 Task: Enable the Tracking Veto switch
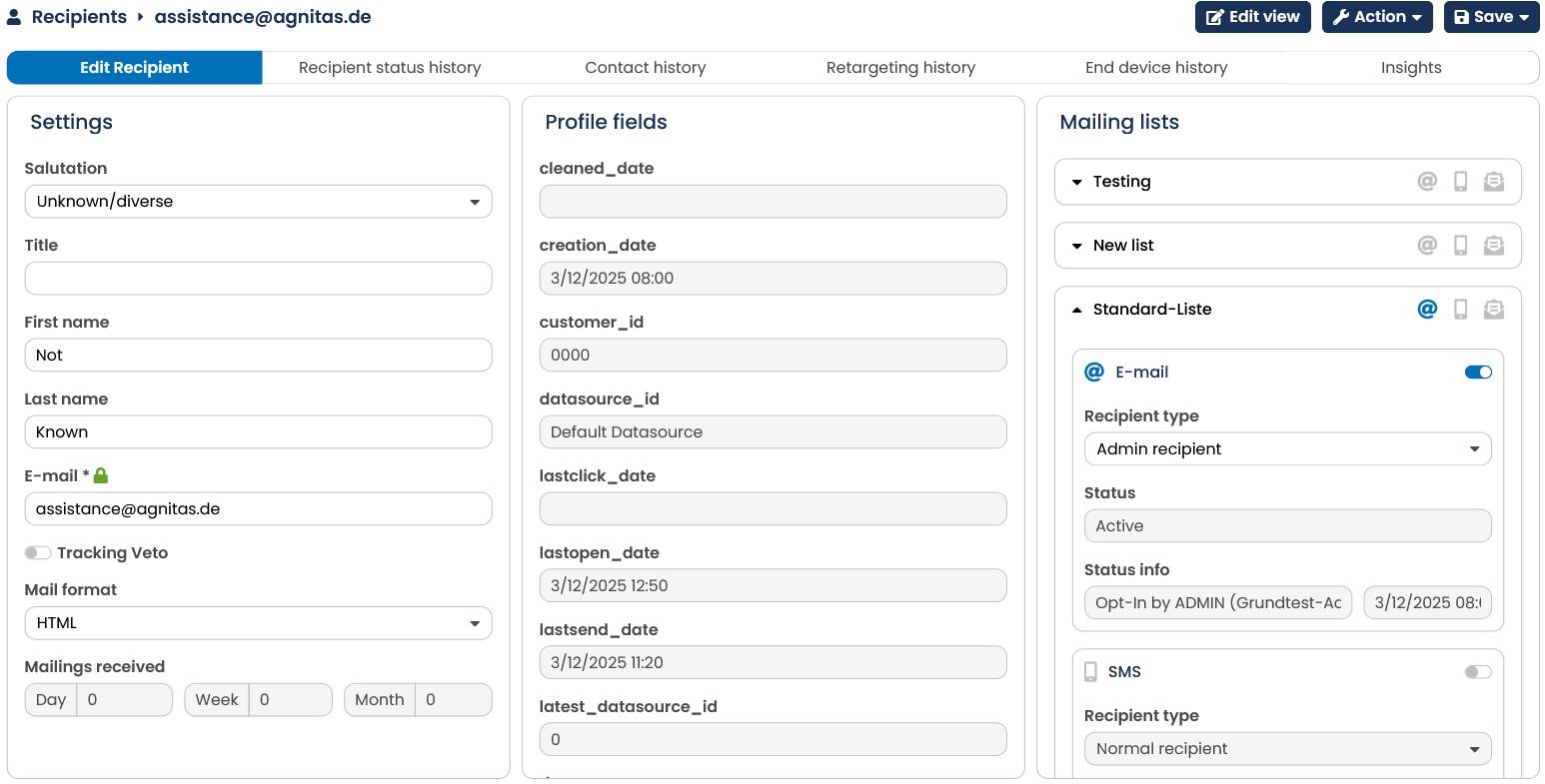point(38,553)
